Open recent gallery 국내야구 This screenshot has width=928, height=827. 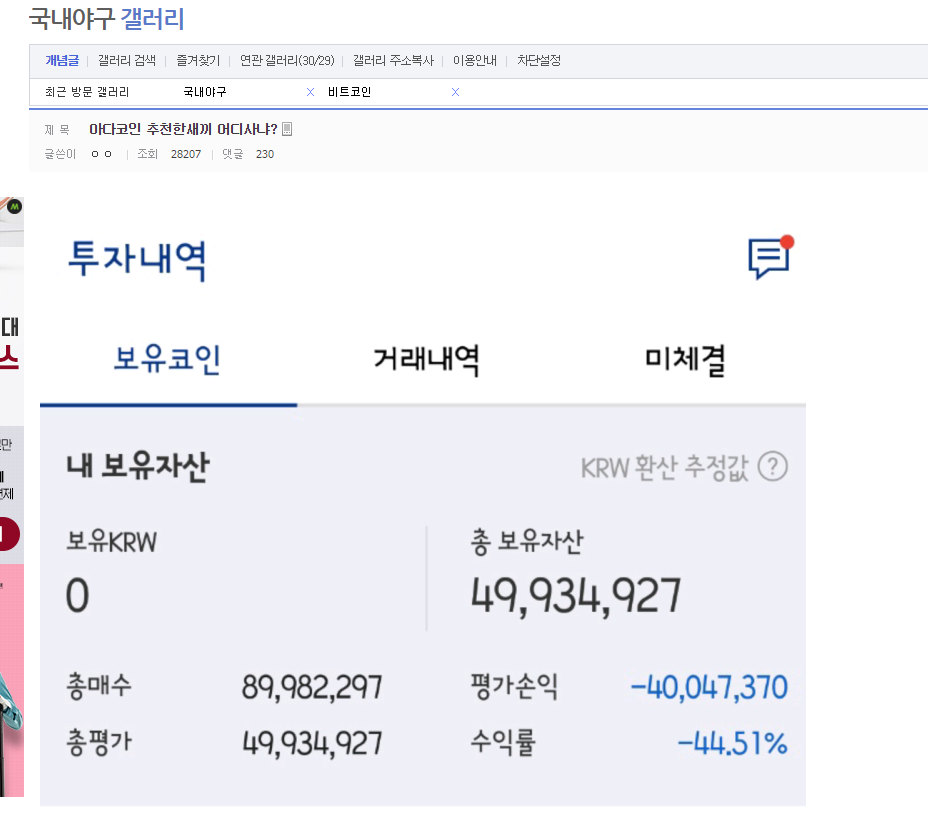coord(205,92)
